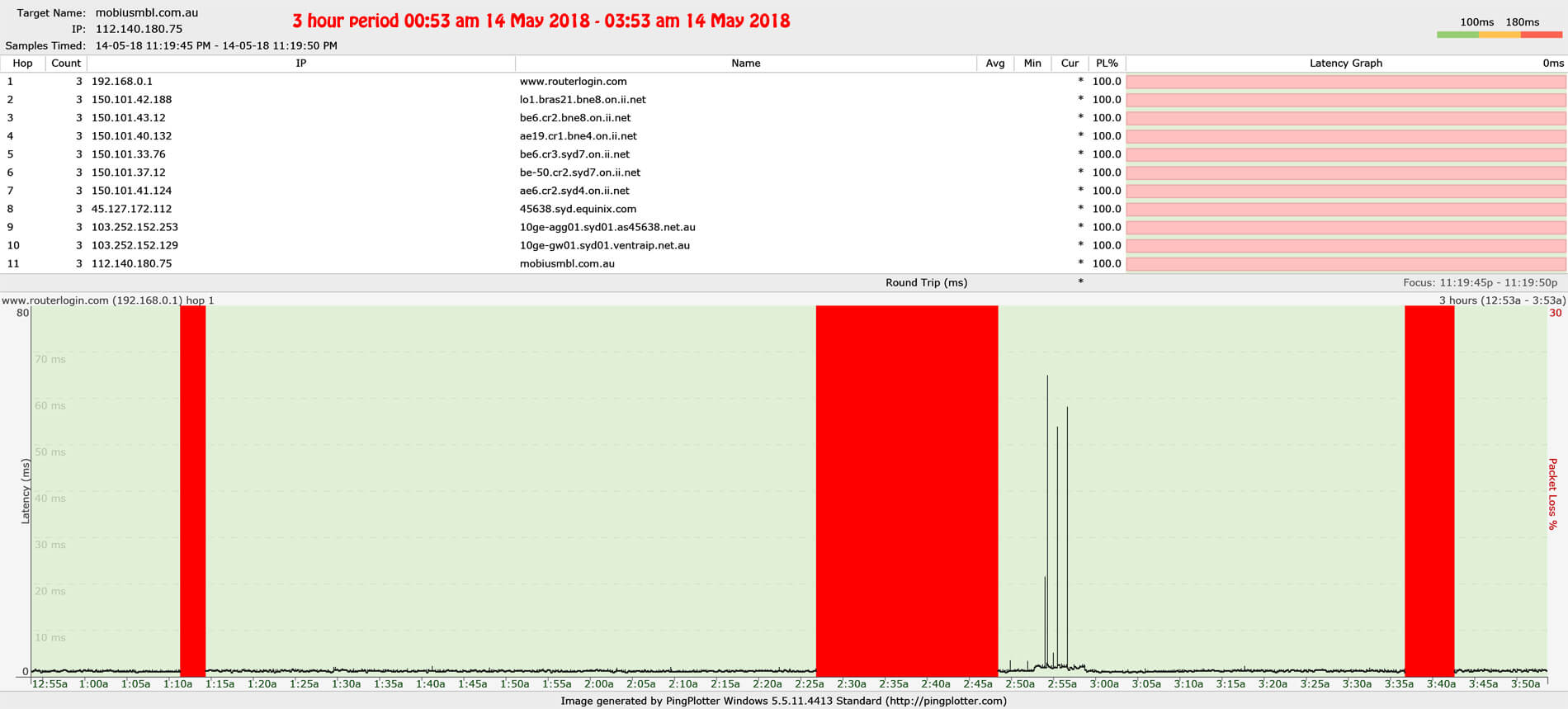Select ae19.cr1.bne4.on.ii.net hop name
The width and height of the screenshot is (1568, 709).
578,136
